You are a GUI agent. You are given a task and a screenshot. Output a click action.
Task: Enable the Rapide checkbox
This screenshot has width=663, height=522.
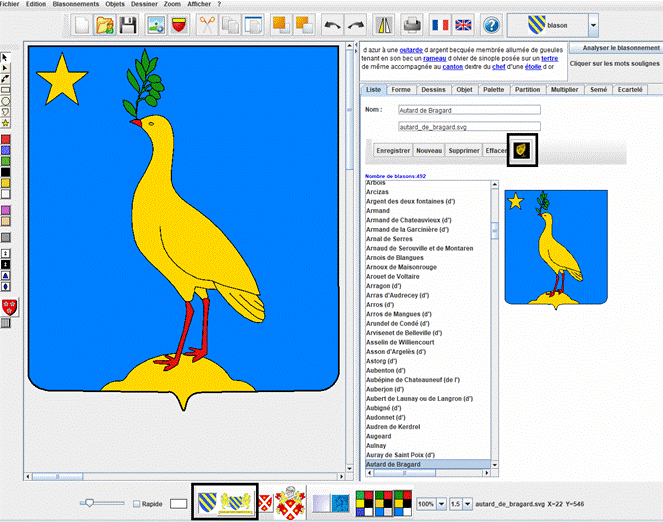138,504
